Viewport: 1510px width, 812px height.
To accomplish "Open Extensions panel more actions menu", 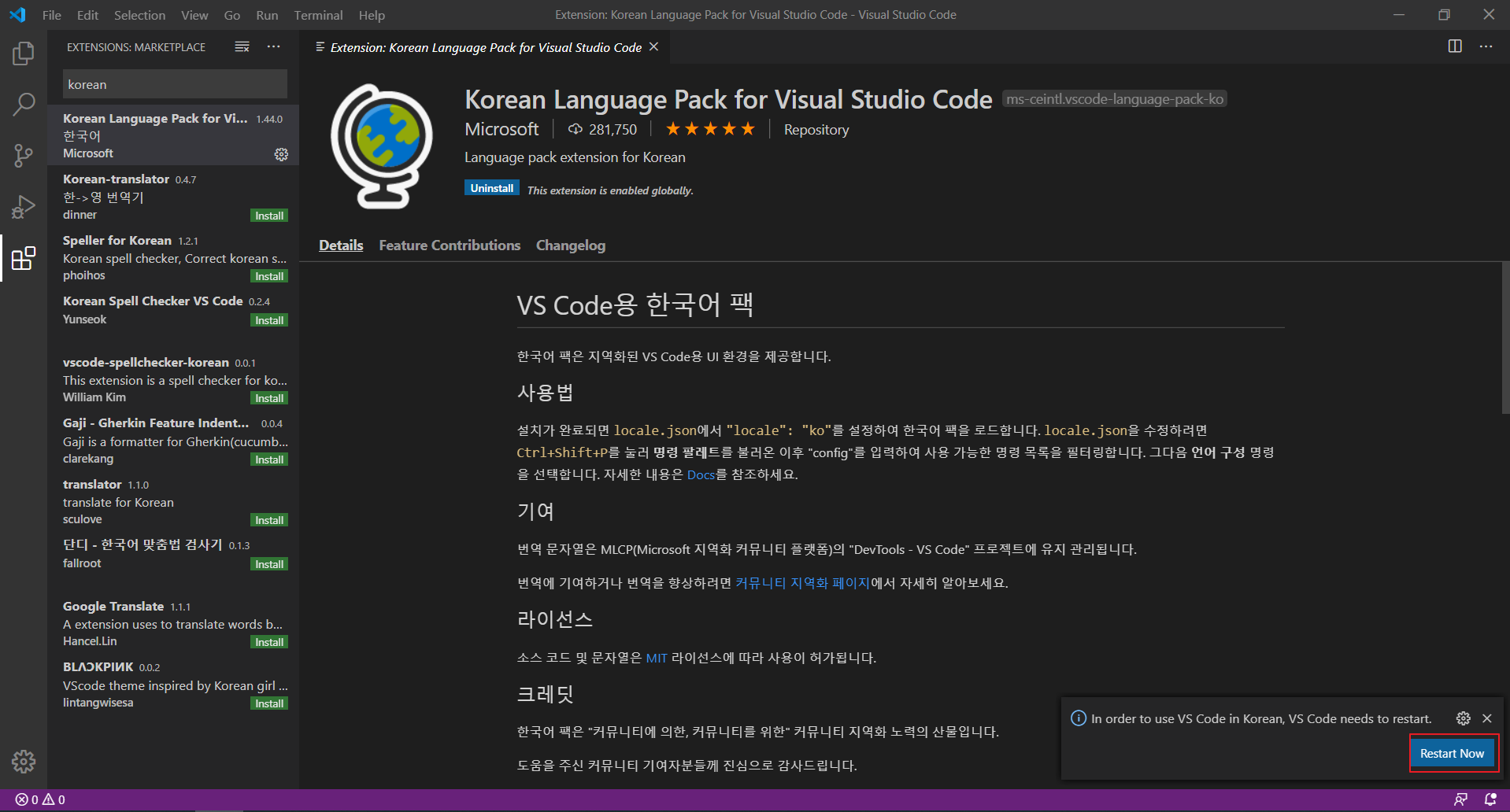I will click(x=273, y=47).
